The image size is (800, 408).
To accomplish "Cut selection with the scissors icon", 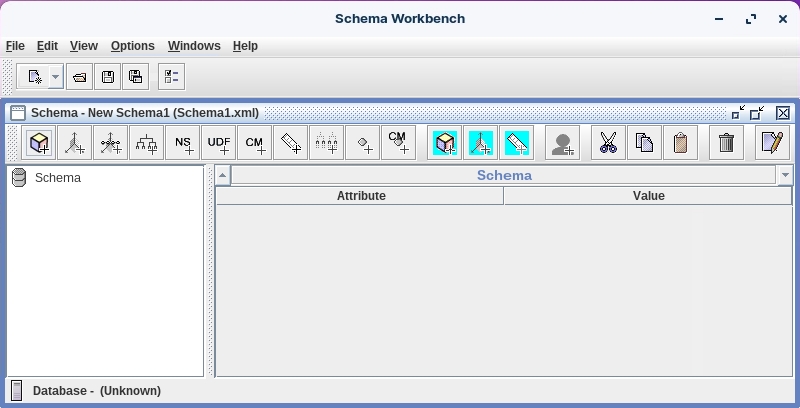I will pyautogui.click(x=608, y=143).
